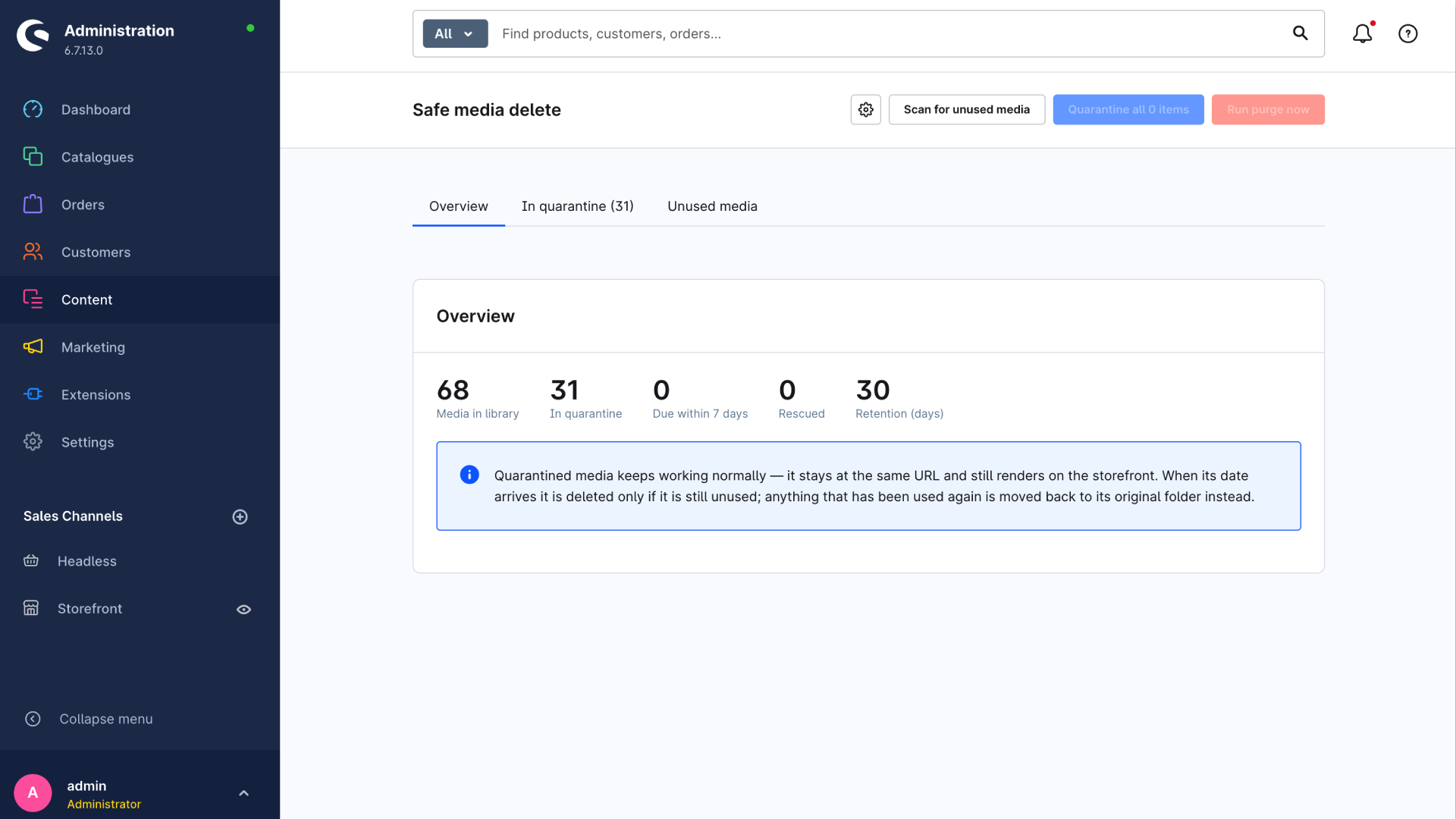Viewport: 1456px width, 819px height.
Task: Click the '30' Retention days value
Action: point(872,390)
